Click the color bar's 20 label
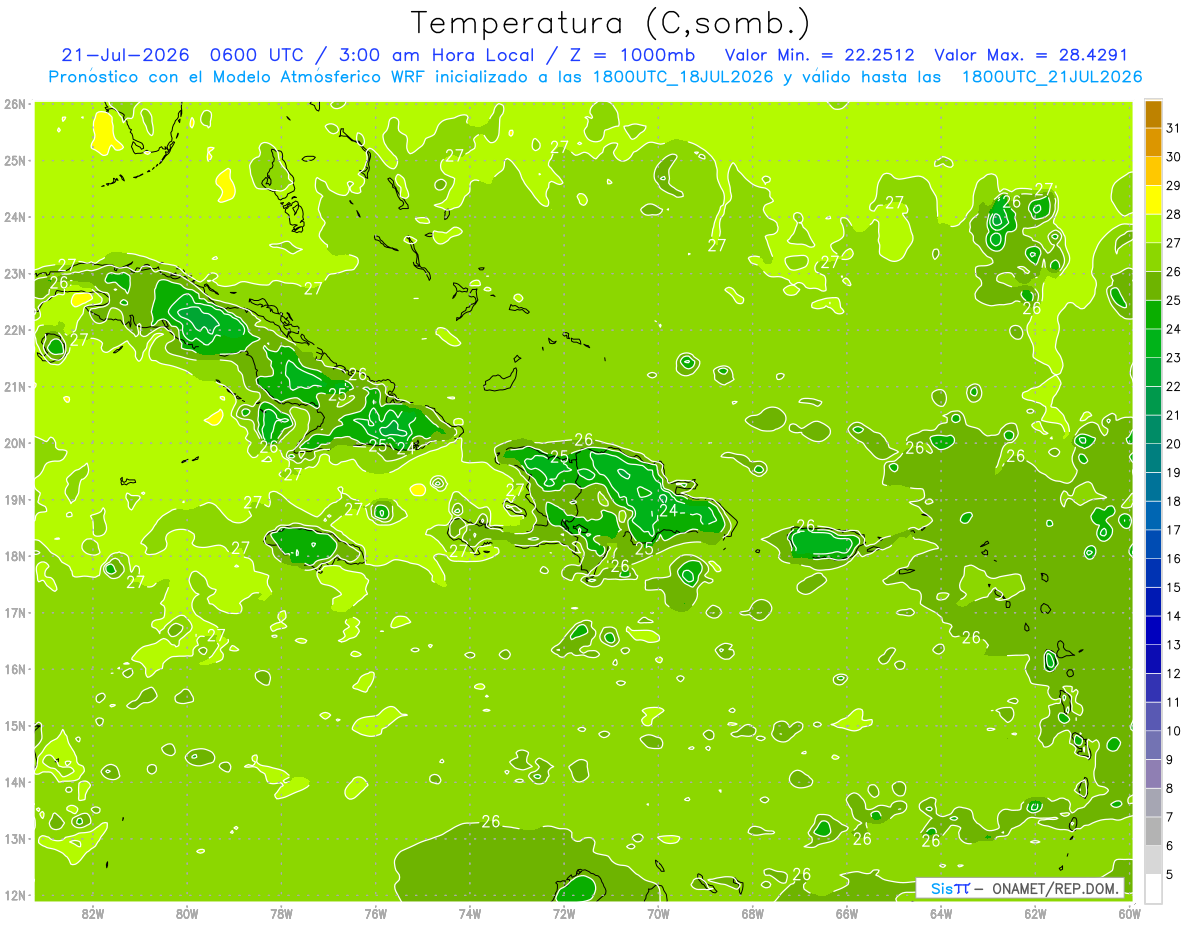The height and width of the screenshot is (927, 1200). [x=1173, y=444]
